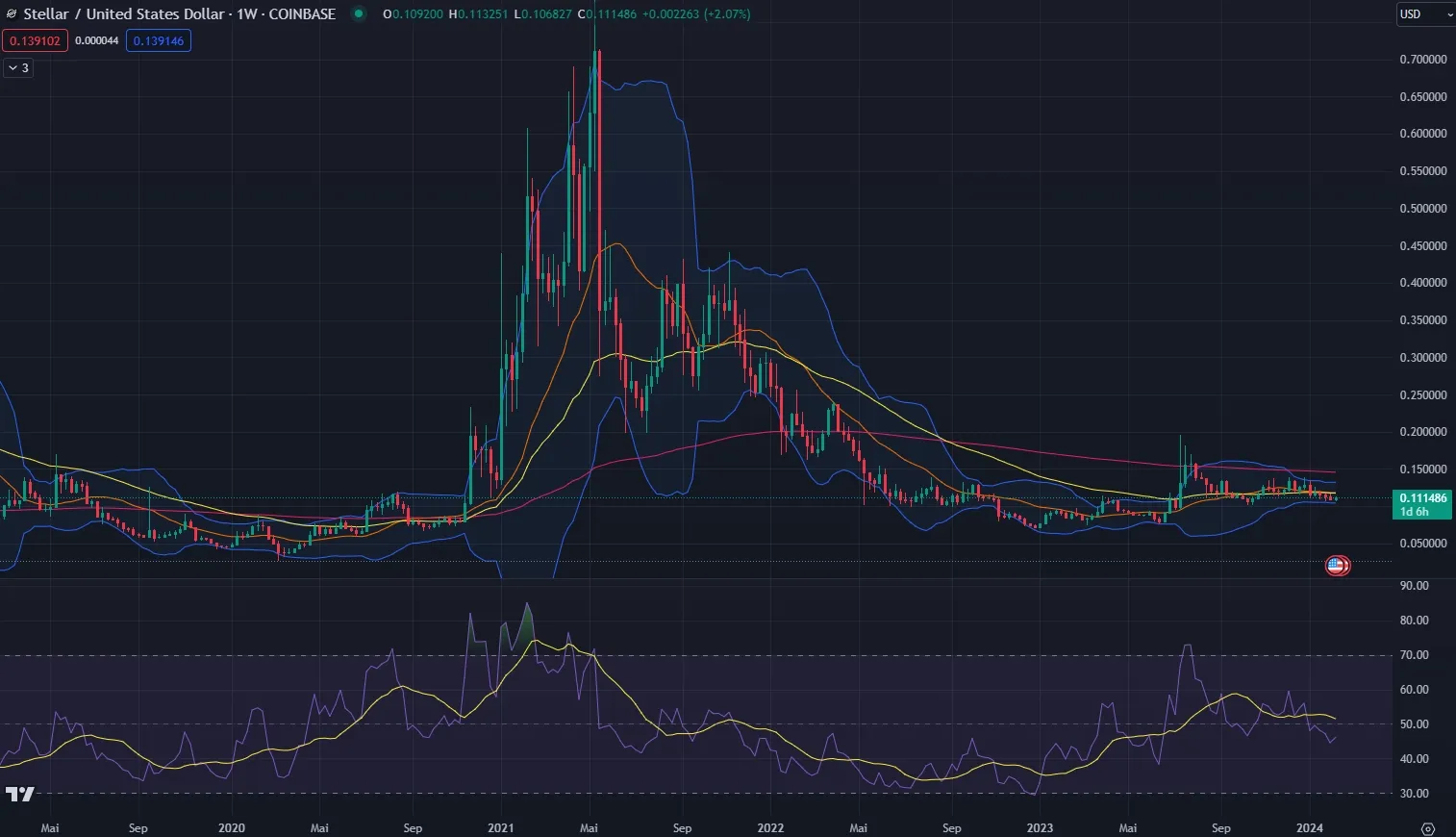Click the TradingView logo watermark link
The image size is (1456, 837).
(20, 794)
